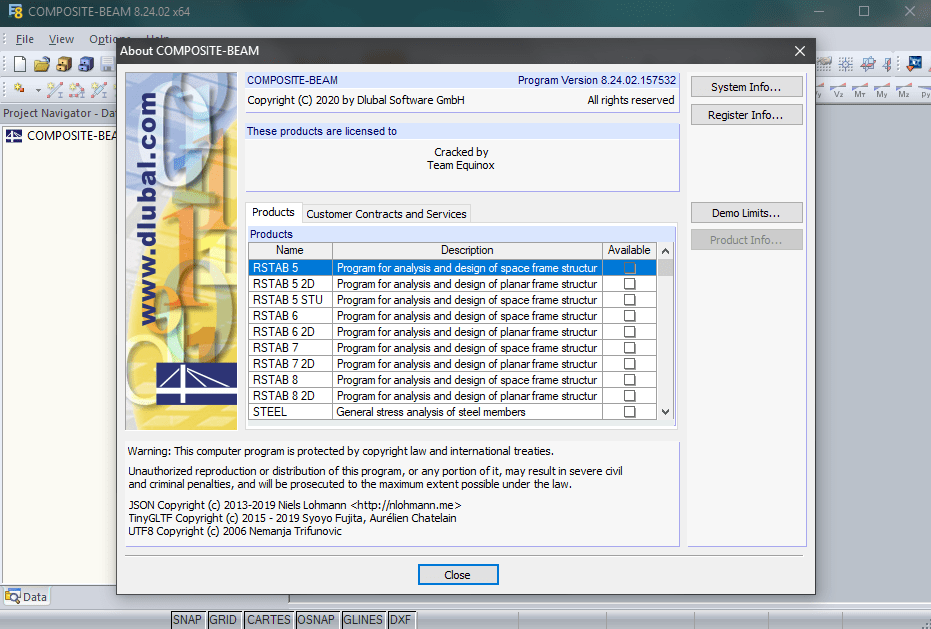Click the snap crosshair grid icon
The width and height of the screenshot is (931, 629).
846,64
